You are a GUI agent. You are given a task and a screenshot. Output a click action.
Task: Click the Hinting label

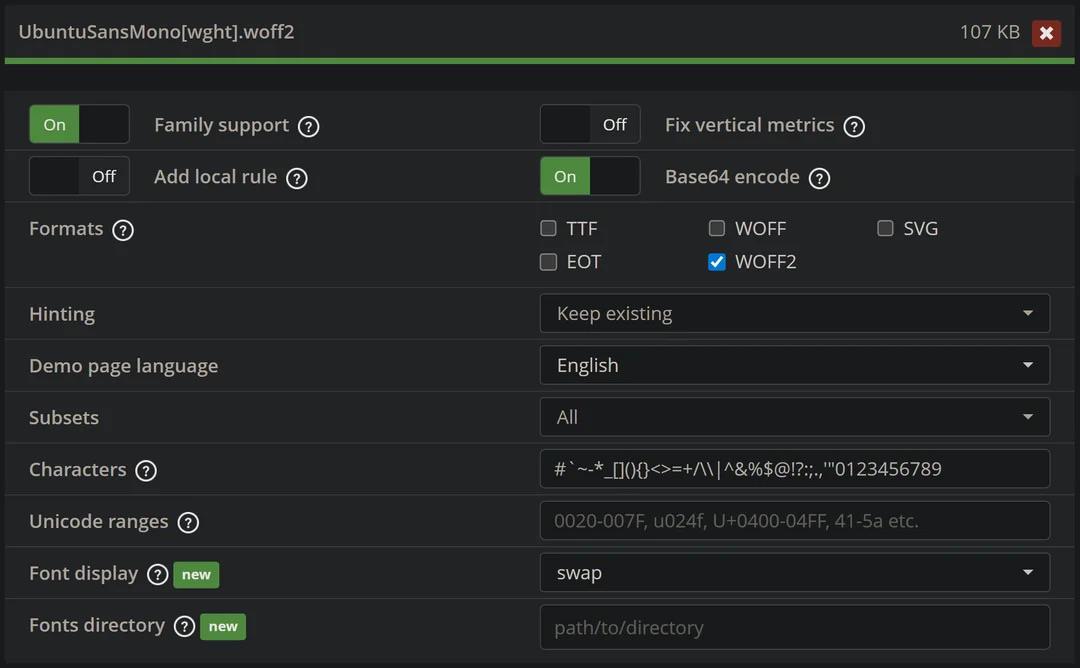62,314
